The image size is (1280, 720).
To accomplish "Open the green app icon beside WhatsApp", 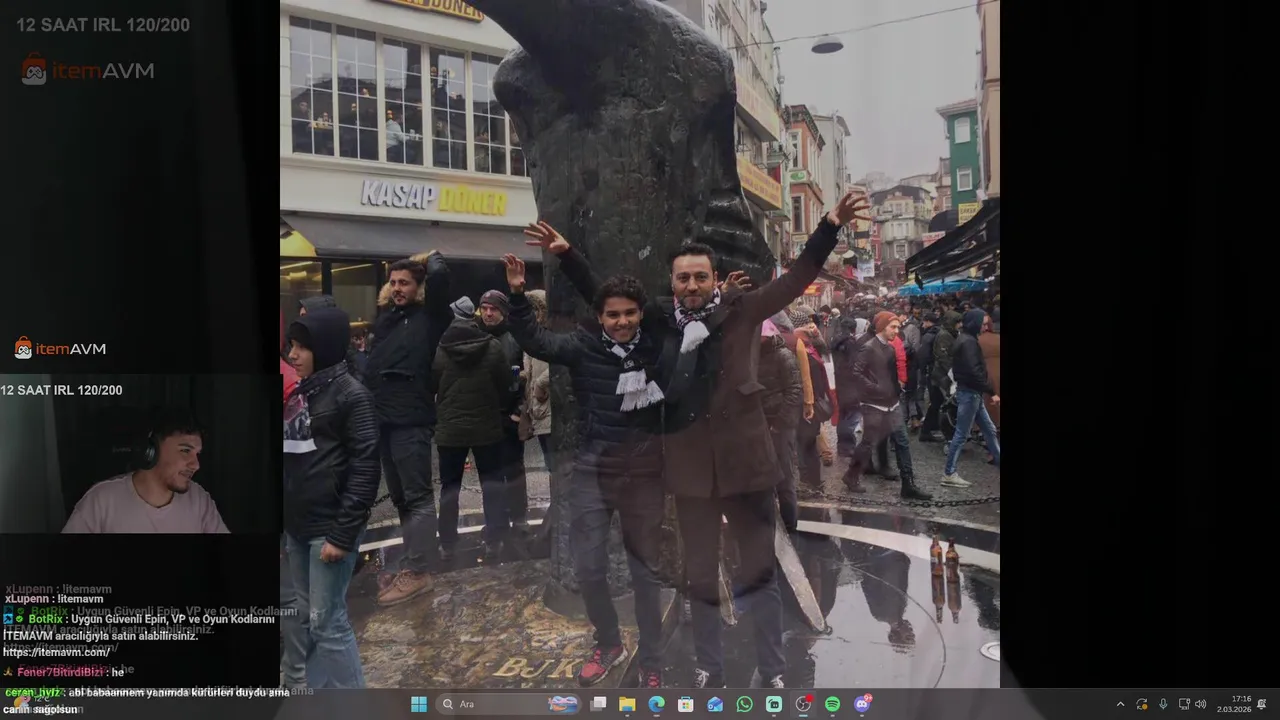I will coord(774,704).
